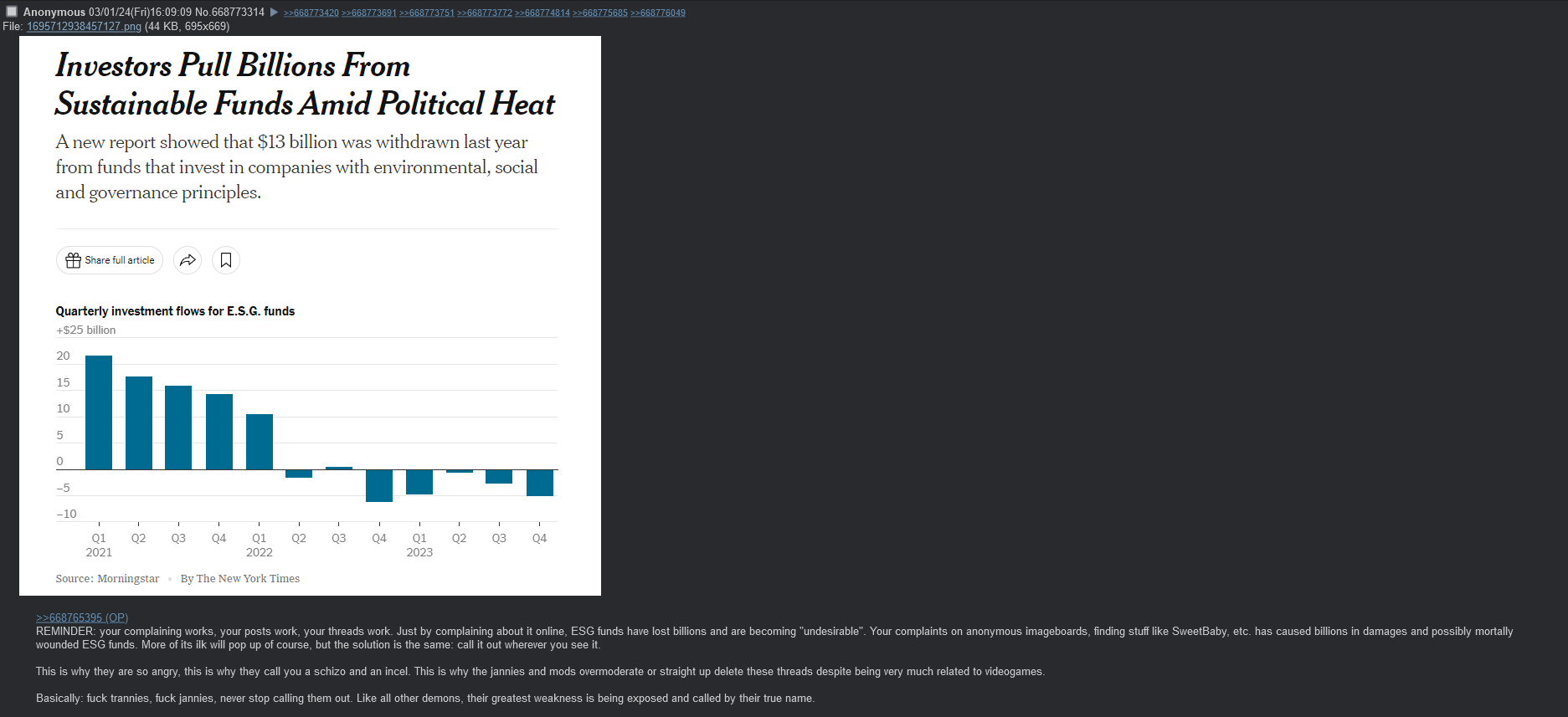This screenshot has width=1568, height=717.
Task: Click the Investors Pull Billions headline image
Action: pyautogui.click(x=310, y=315)
